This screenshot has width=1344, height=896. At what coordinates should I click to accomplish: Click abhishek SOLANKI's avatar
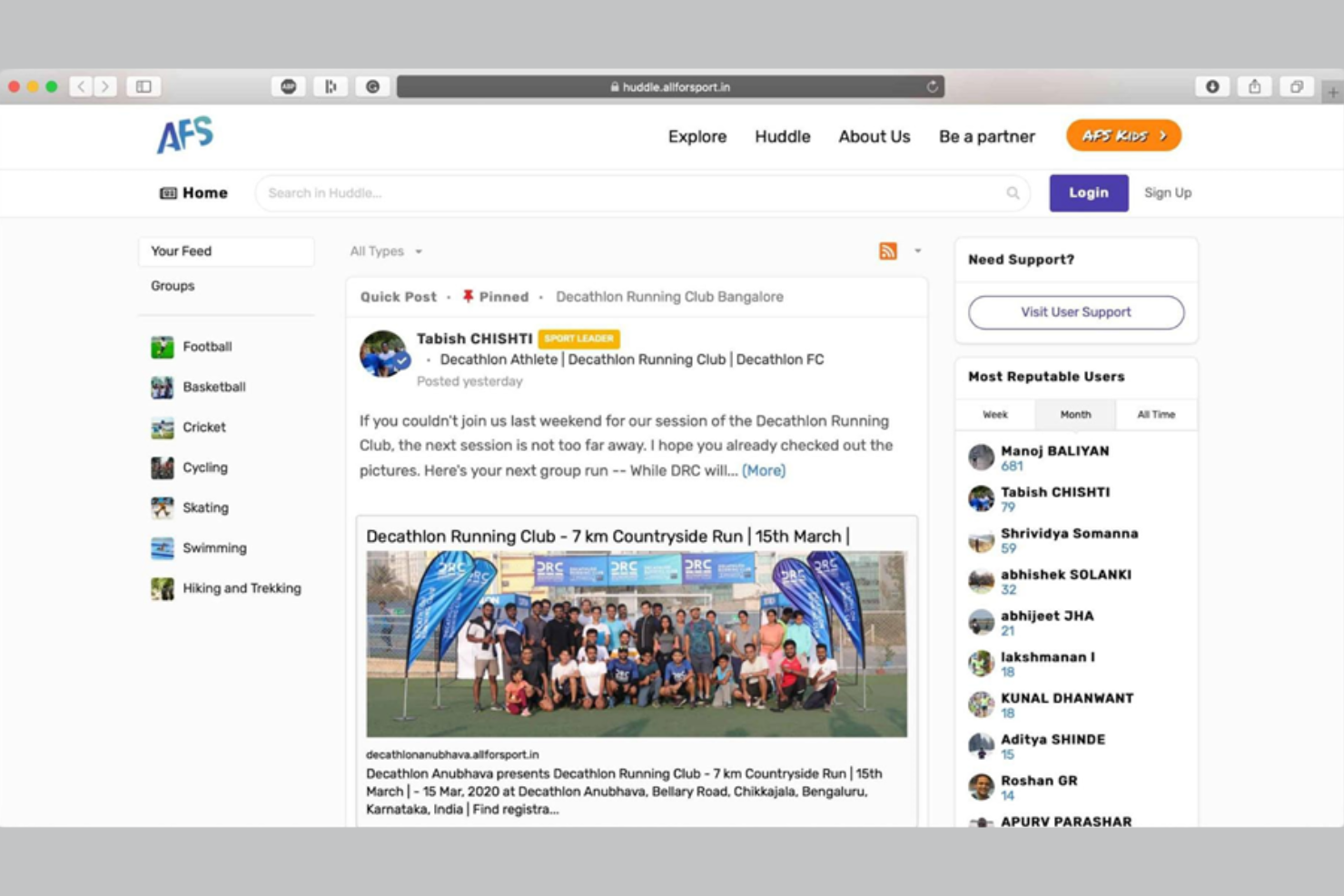click(x=981, y=581)
